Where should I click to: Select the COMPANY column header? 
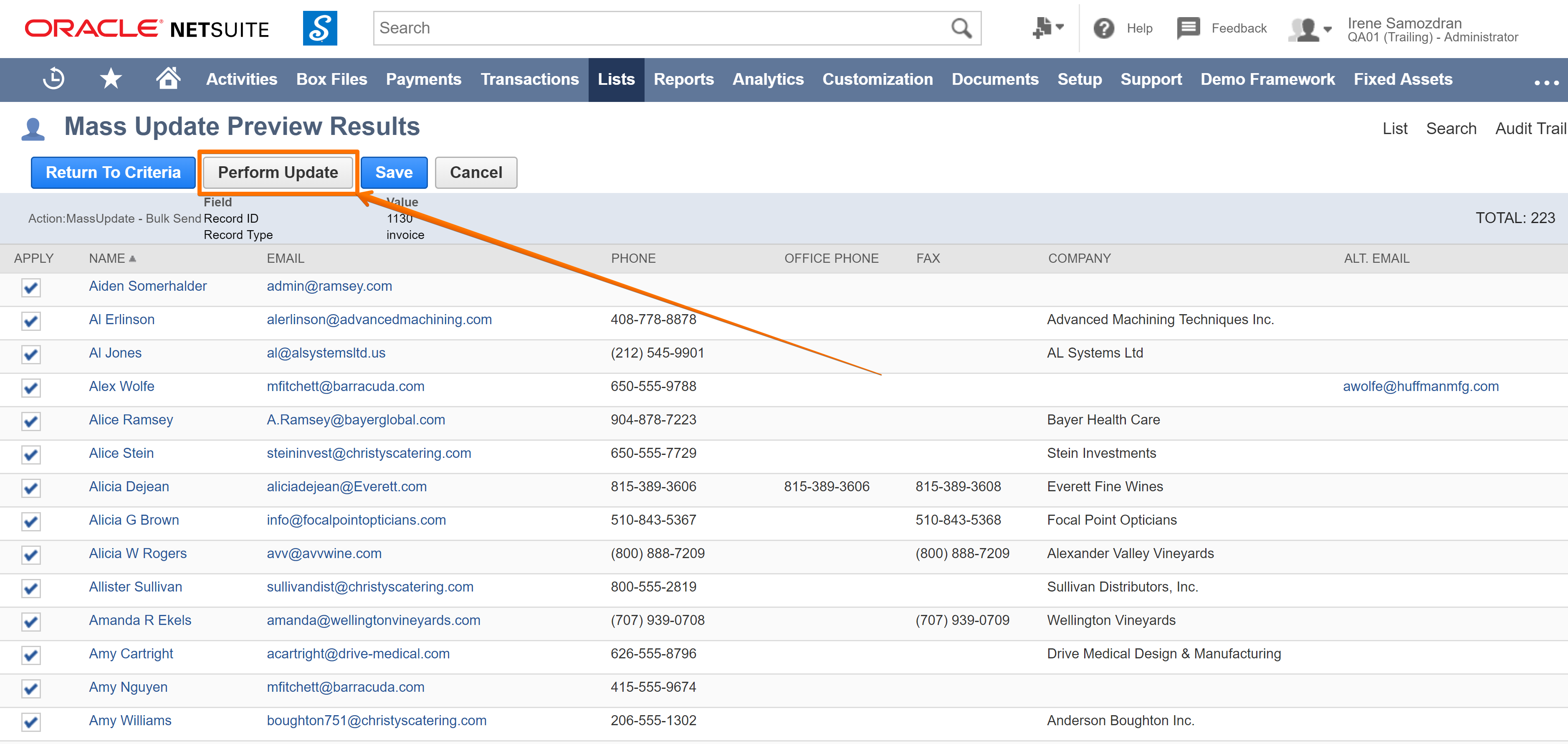click(1079, 258)
